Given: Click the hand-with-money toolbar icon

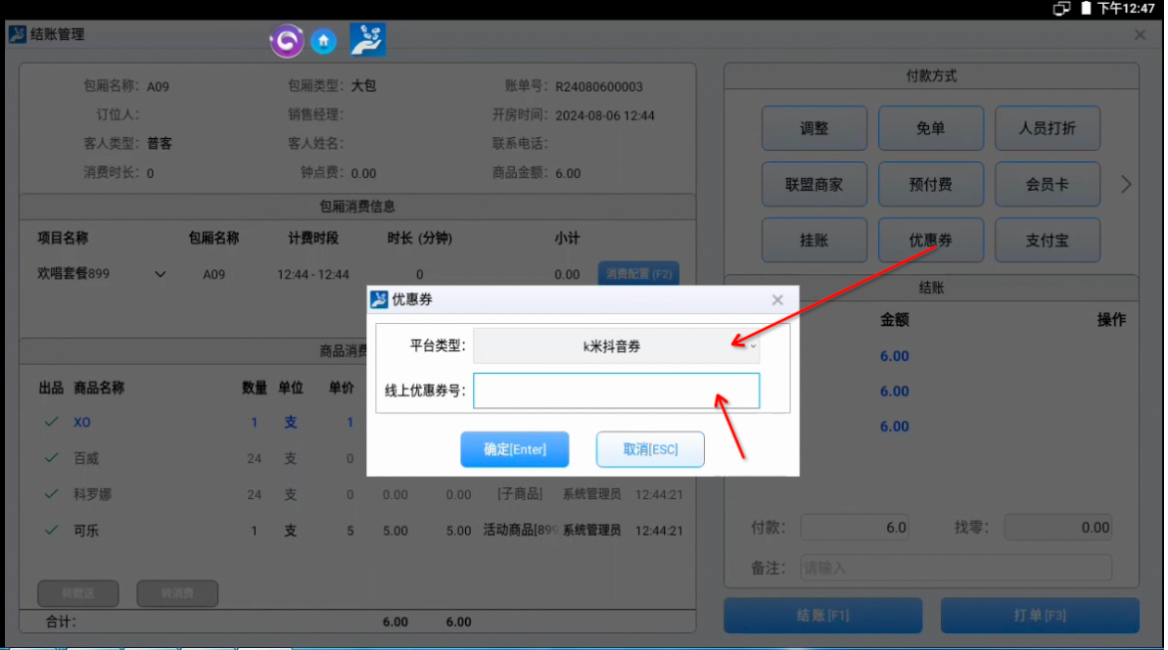Looking at the screenshot, I should pos(366,39).
